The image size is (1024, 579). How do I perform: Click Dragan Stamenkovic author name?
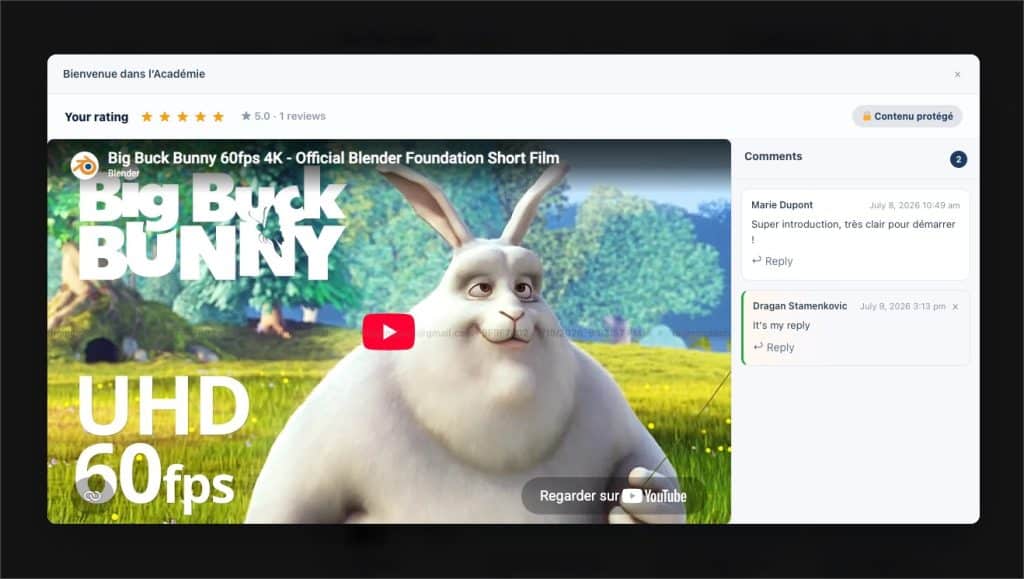(x=799, y=306)
